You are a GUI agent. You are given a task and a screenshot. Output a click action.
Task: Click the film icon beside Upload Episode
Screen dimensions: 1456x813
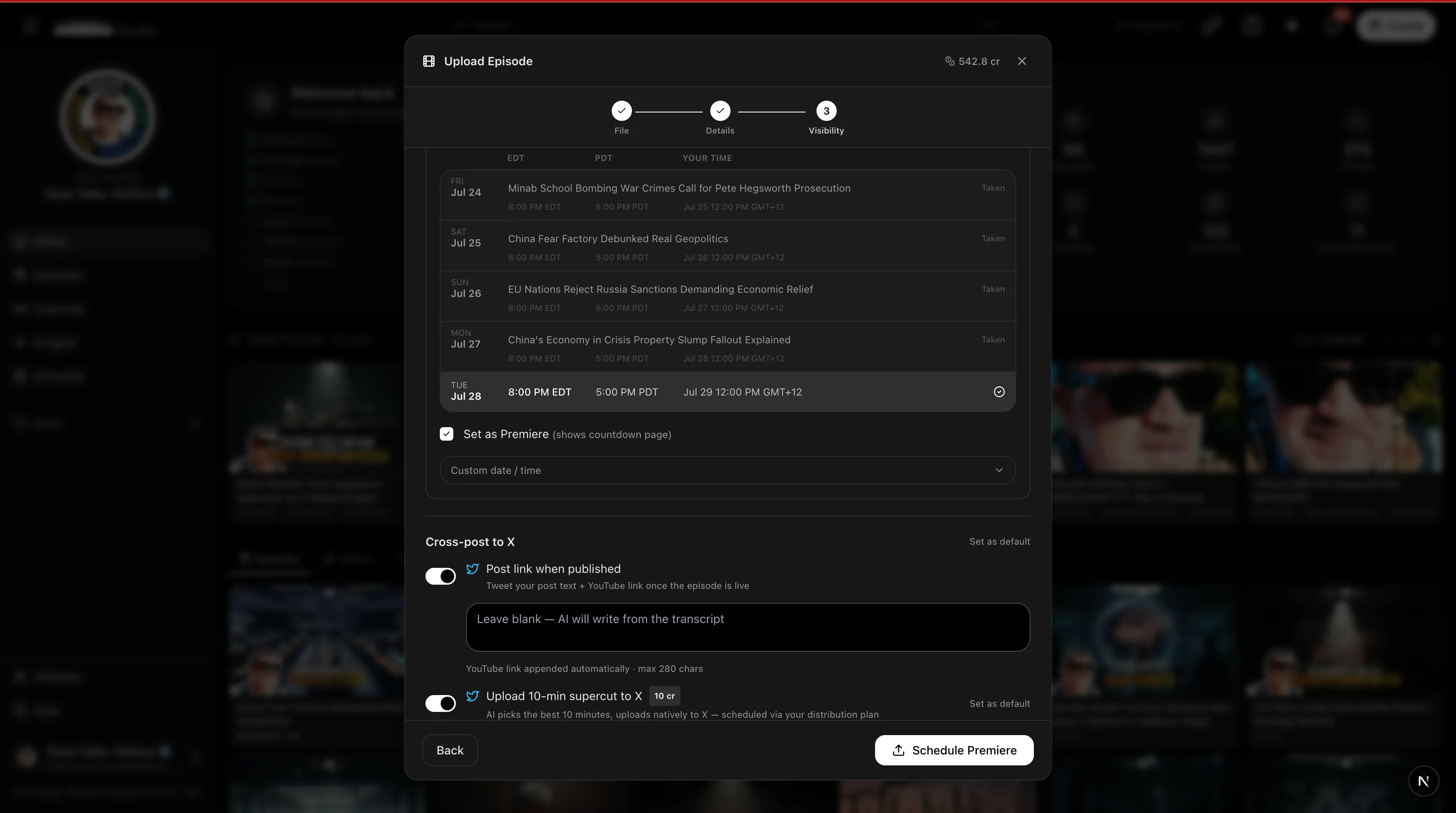[x=429, y=61]
